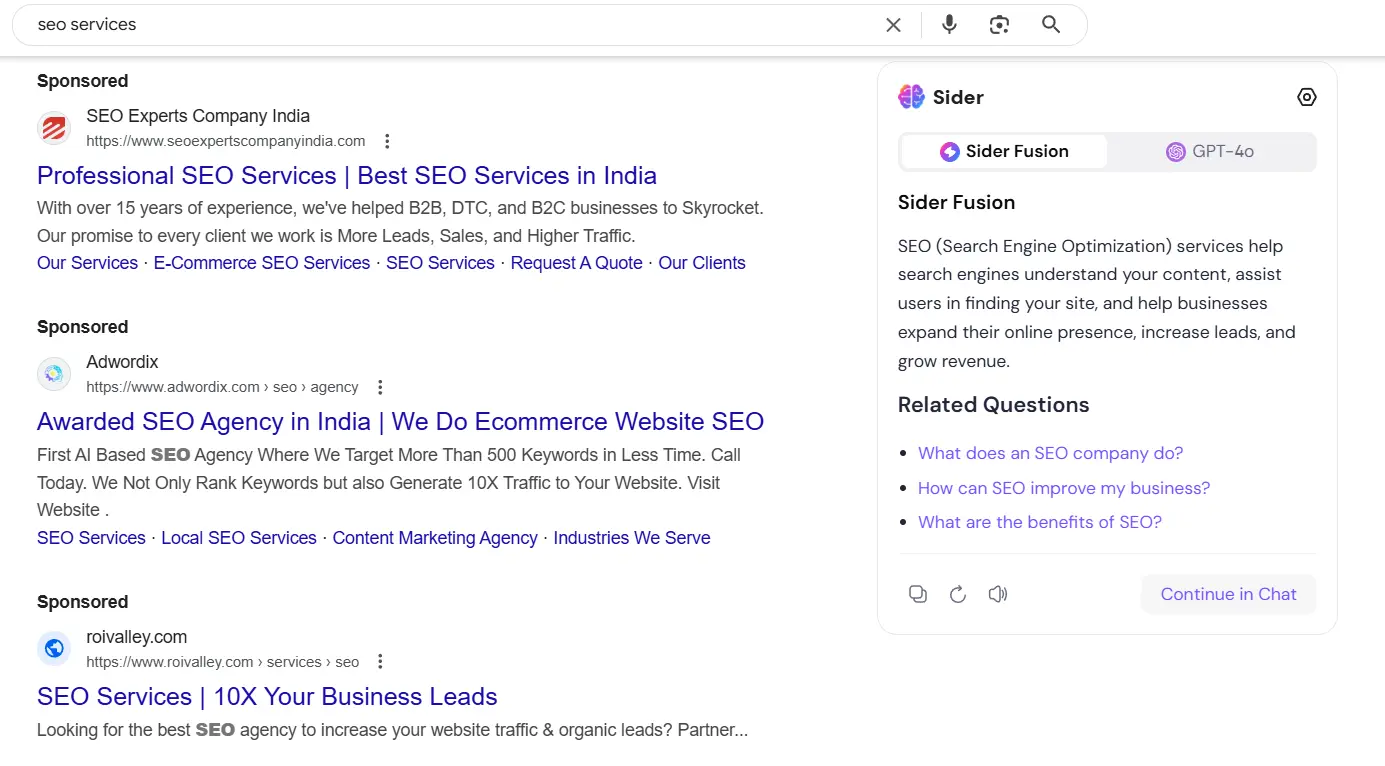Open the Our Clients sitelink
Viewport: 1385px width, 766px height.
pos(702,263)
